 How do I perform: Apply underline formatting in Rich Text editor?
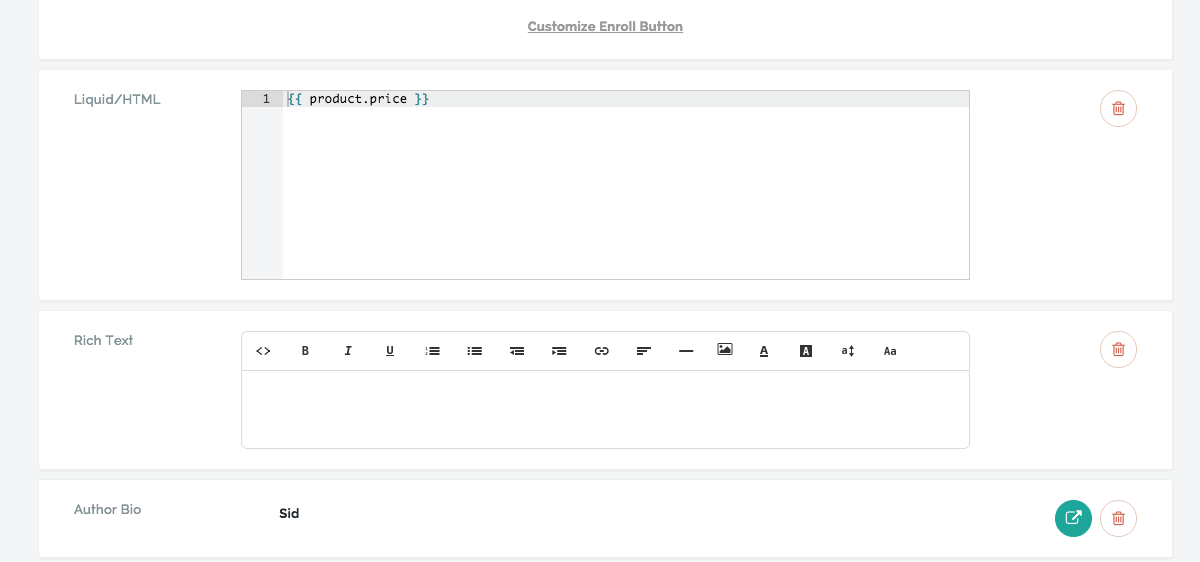coord(390,351)
